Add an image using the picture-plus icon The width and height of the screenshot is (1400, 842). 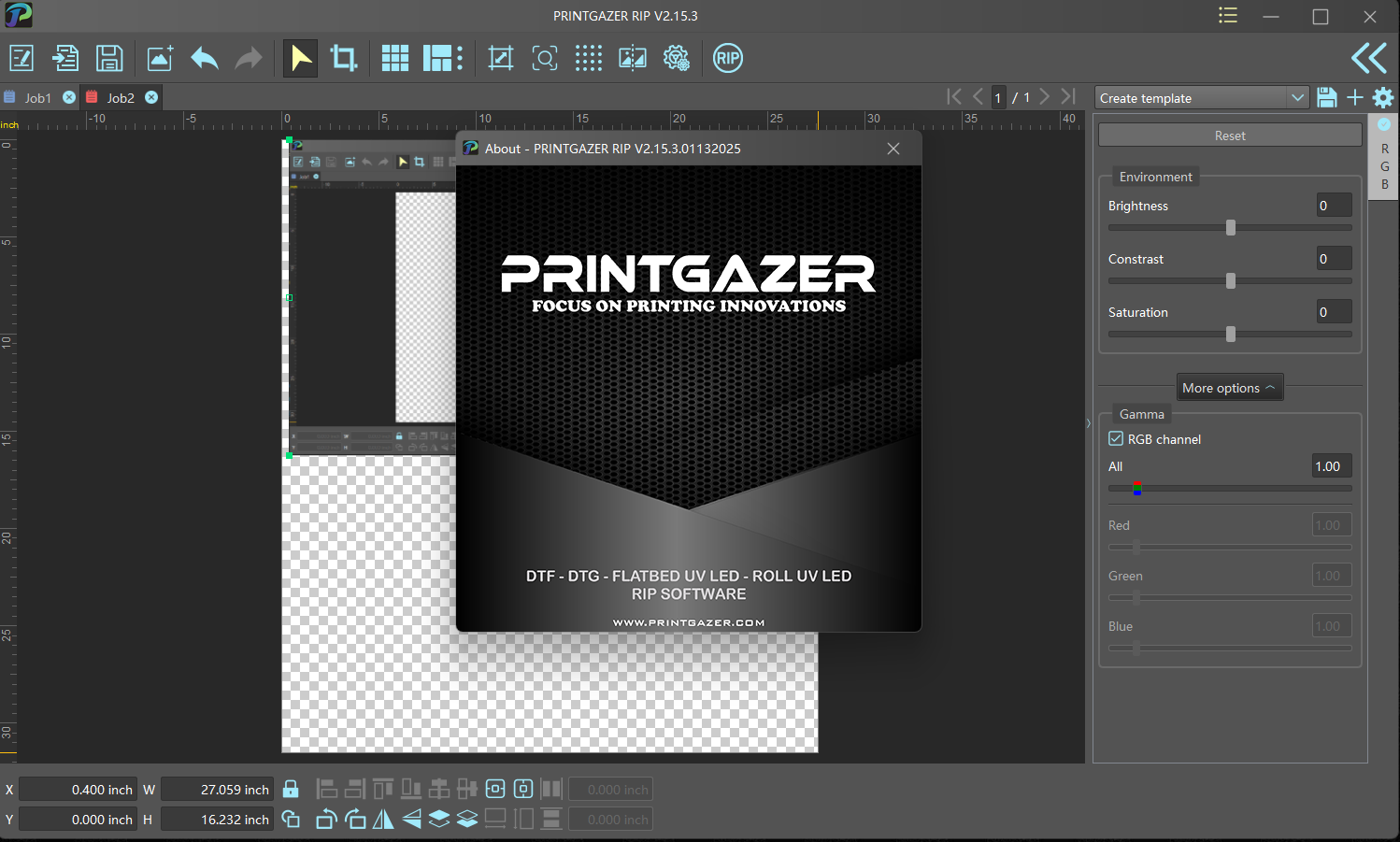point(160,58)
